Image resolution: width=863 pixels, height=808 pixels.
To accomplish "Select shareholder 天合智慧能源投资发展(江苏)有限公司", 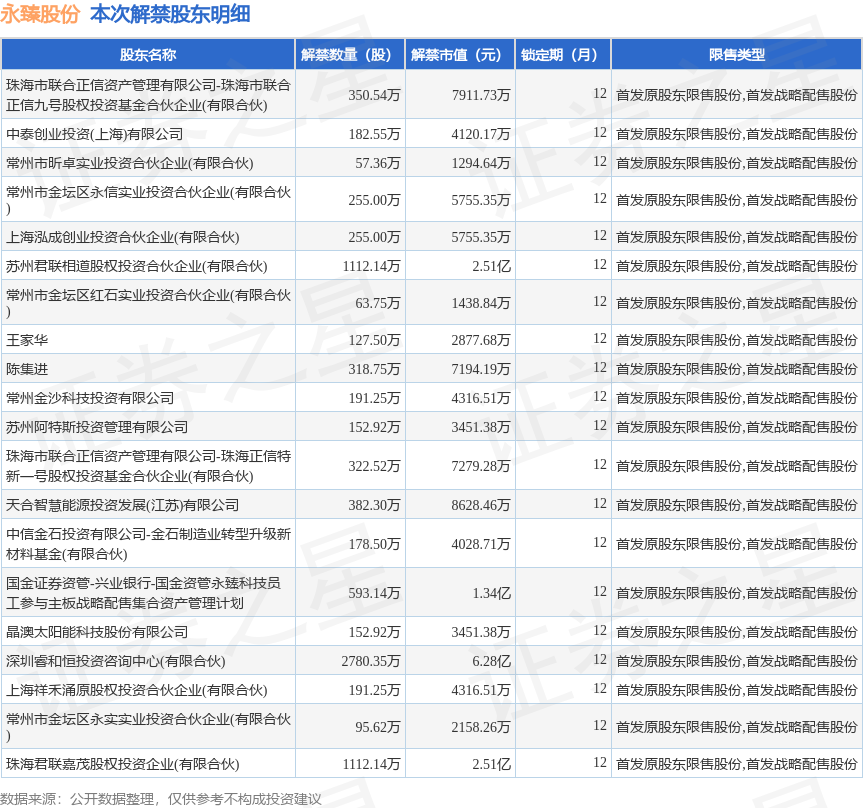I will 122,505.
